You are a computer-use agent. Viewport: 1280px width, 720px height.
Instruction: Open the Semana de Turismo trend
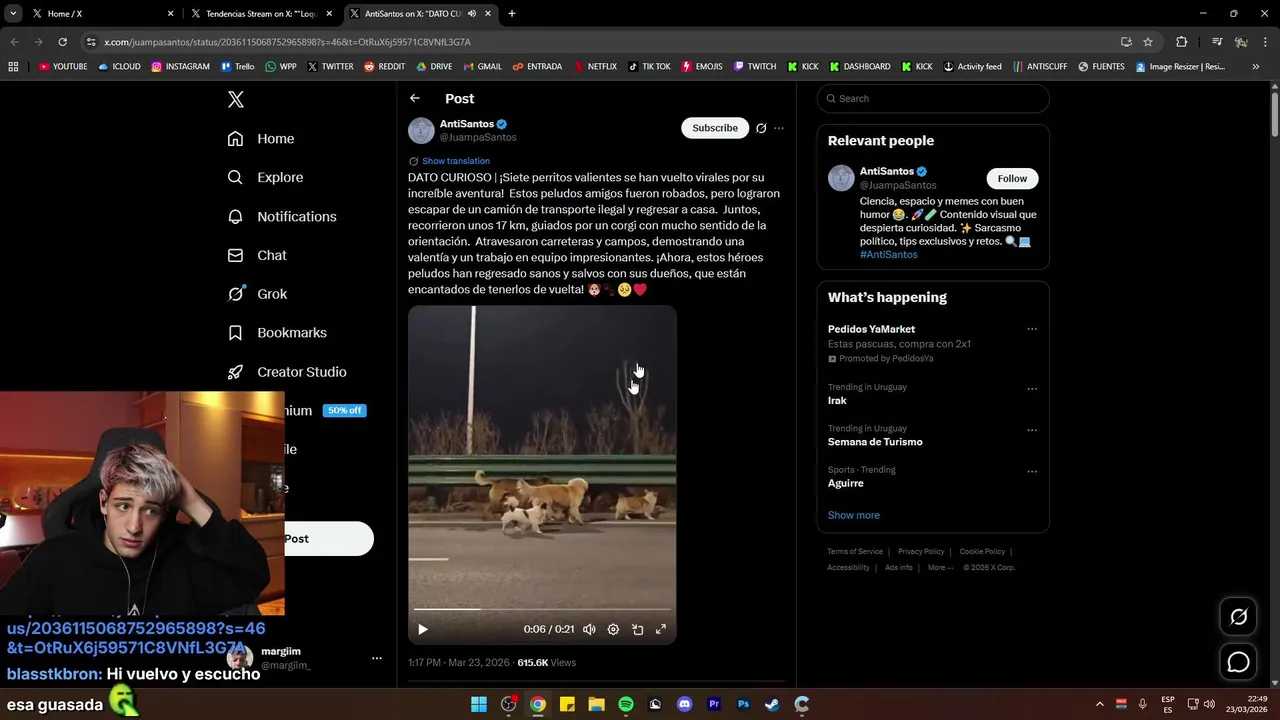click(x=875, y=442)
